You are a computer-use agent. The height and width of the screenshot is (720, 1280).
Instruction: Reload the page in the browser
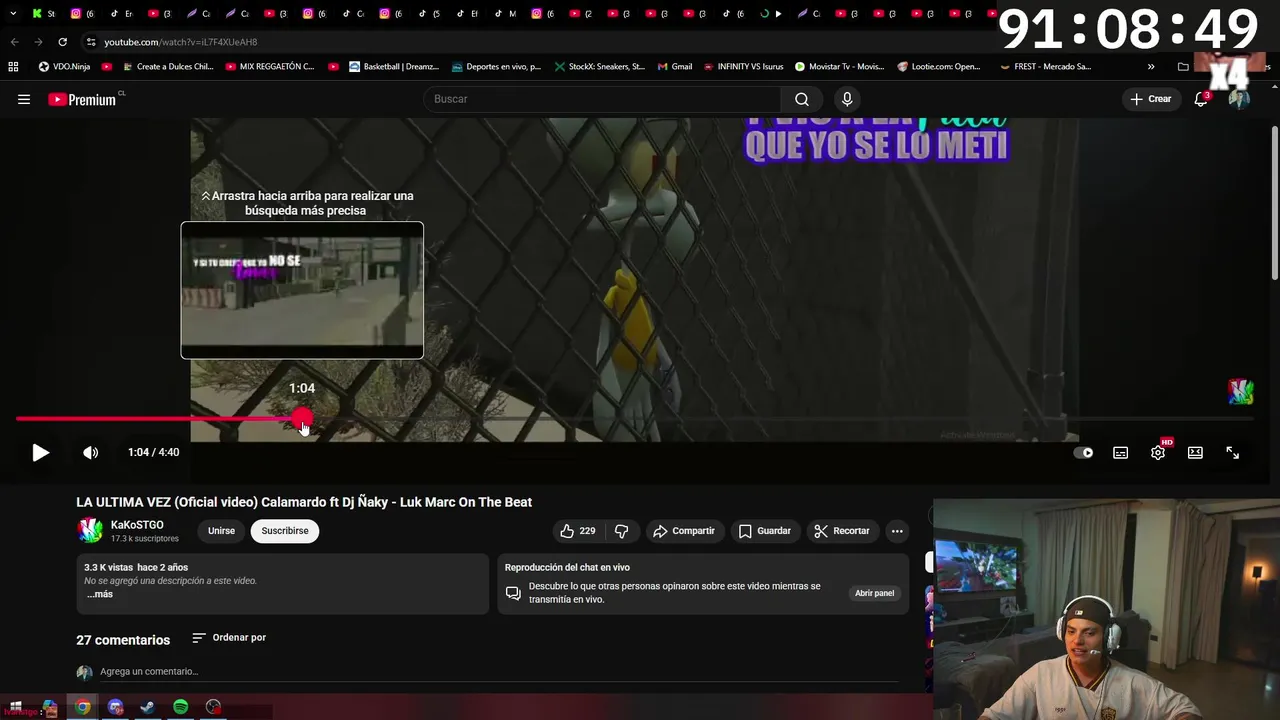62,42
